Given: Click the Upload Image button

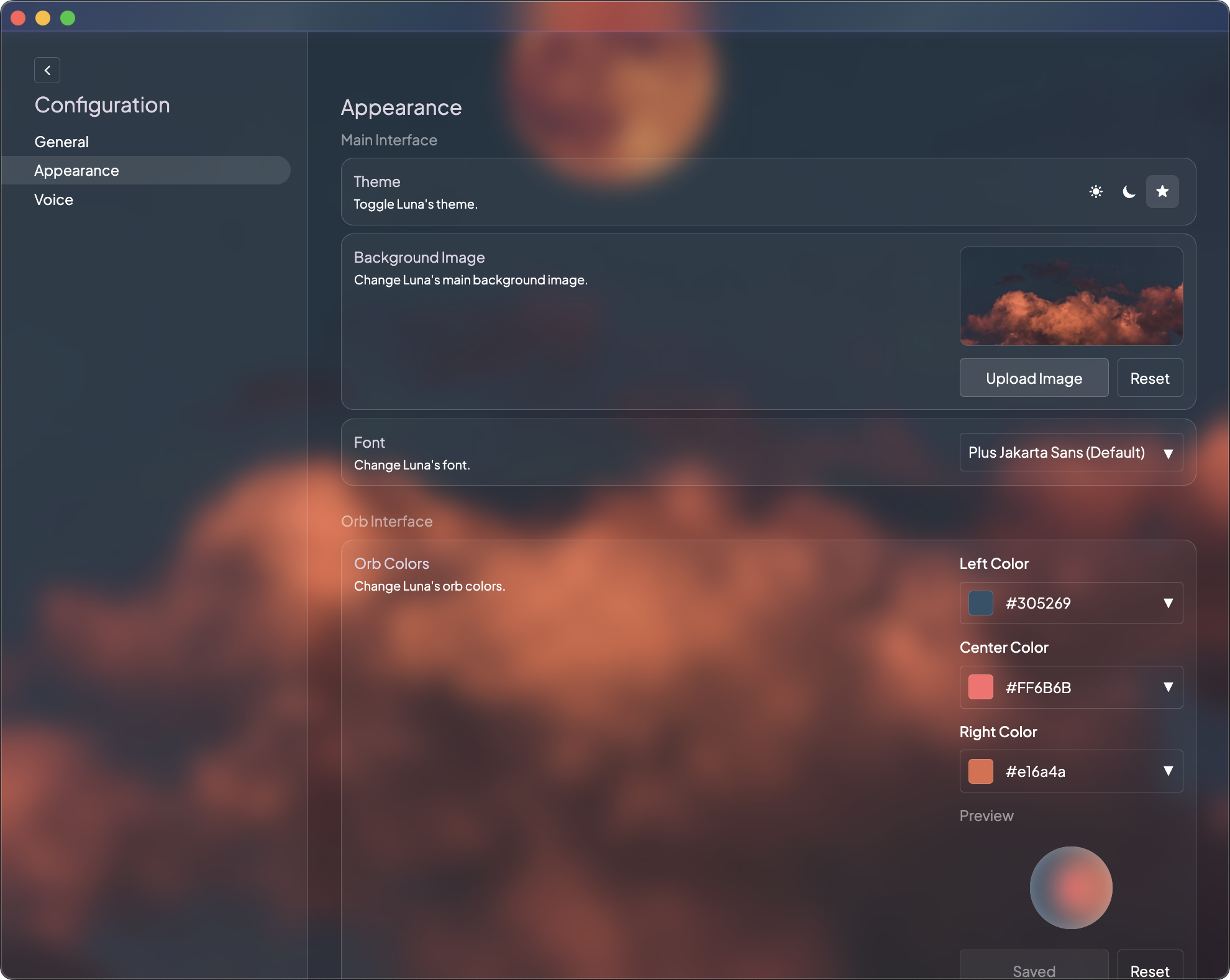Looking at the screenshot, I should (1034, 378).
